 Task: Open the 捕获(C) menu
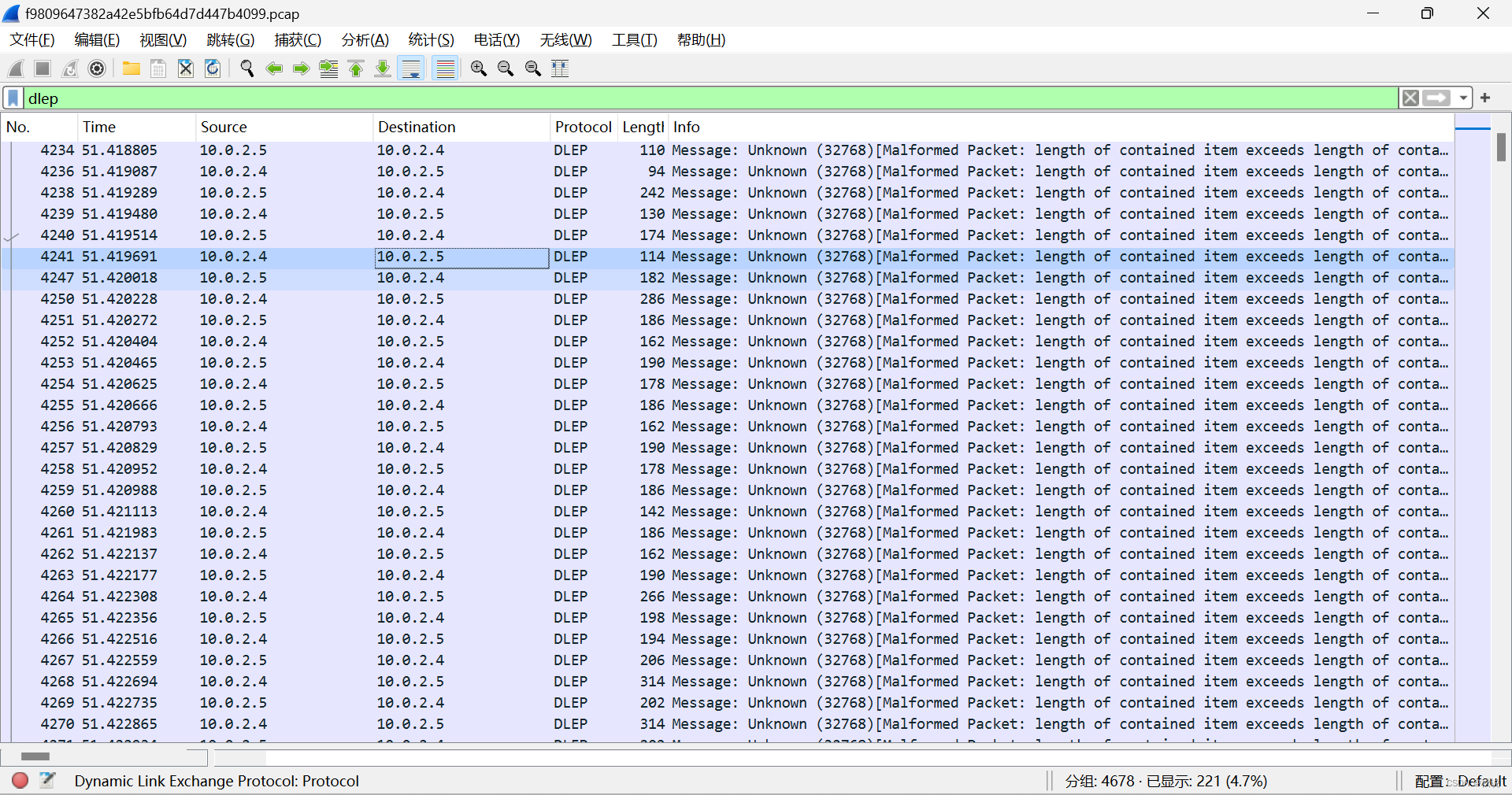[x=298, y=40]
